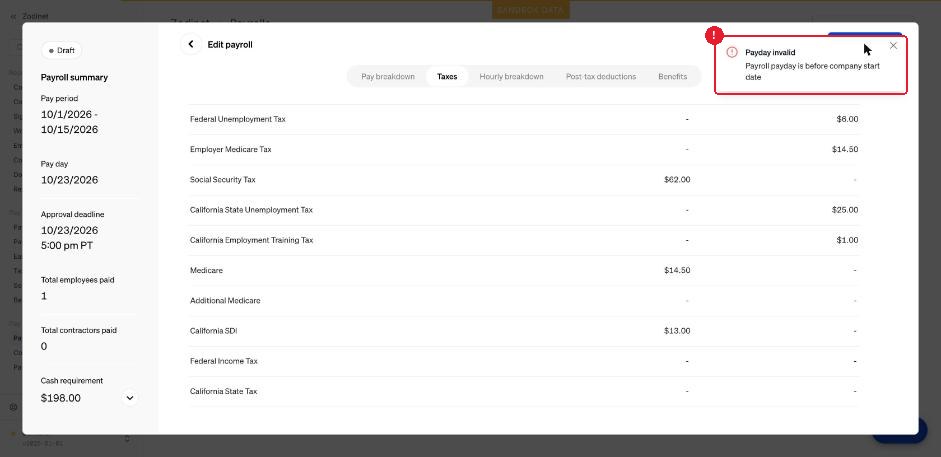Viewport: 941px width, 457px height.
Task: Click $14.50 Employer Medicare Tax amount
Action: (x=845, y=149)
